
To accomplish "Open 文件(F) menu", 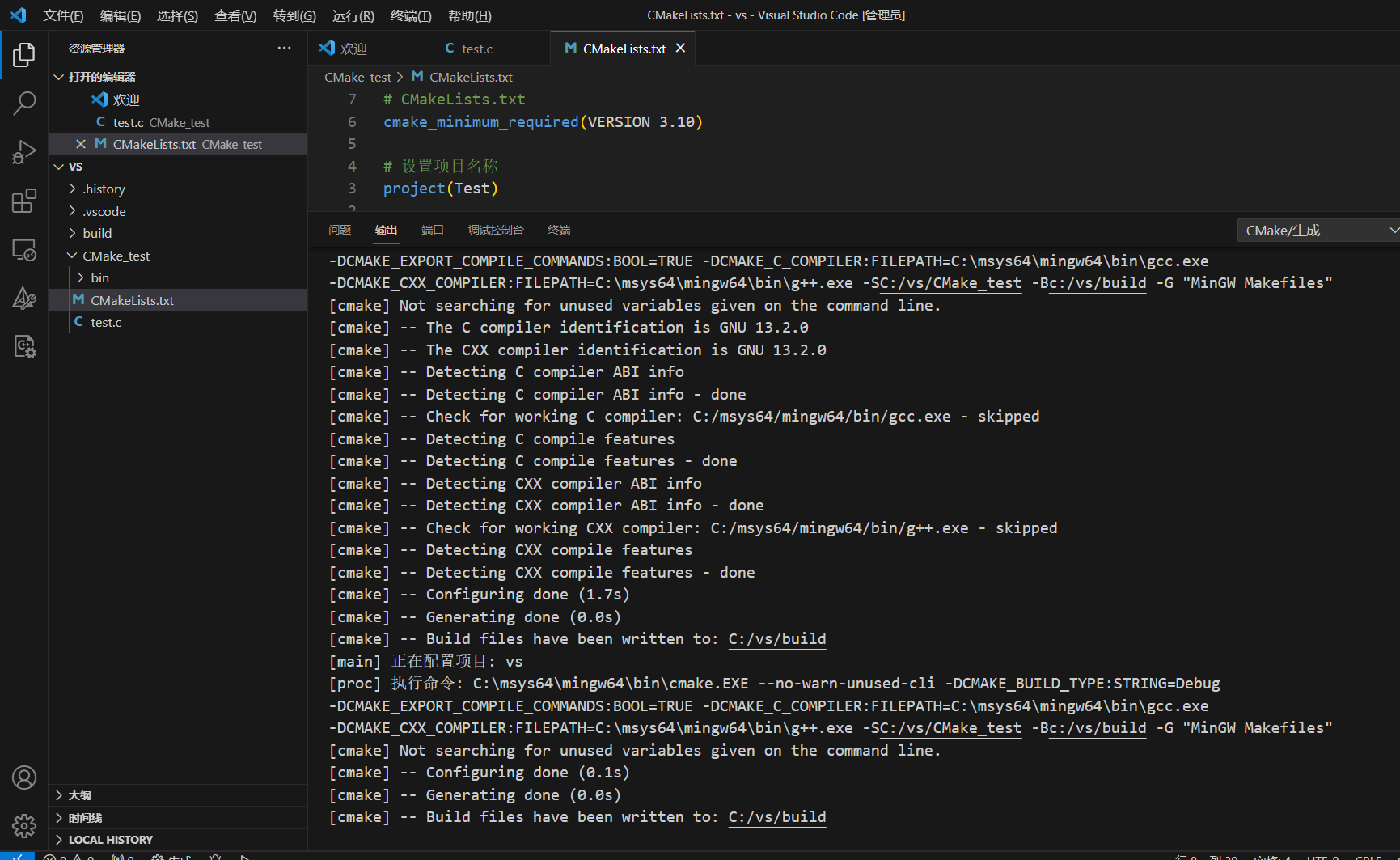I will click(63, 15).
